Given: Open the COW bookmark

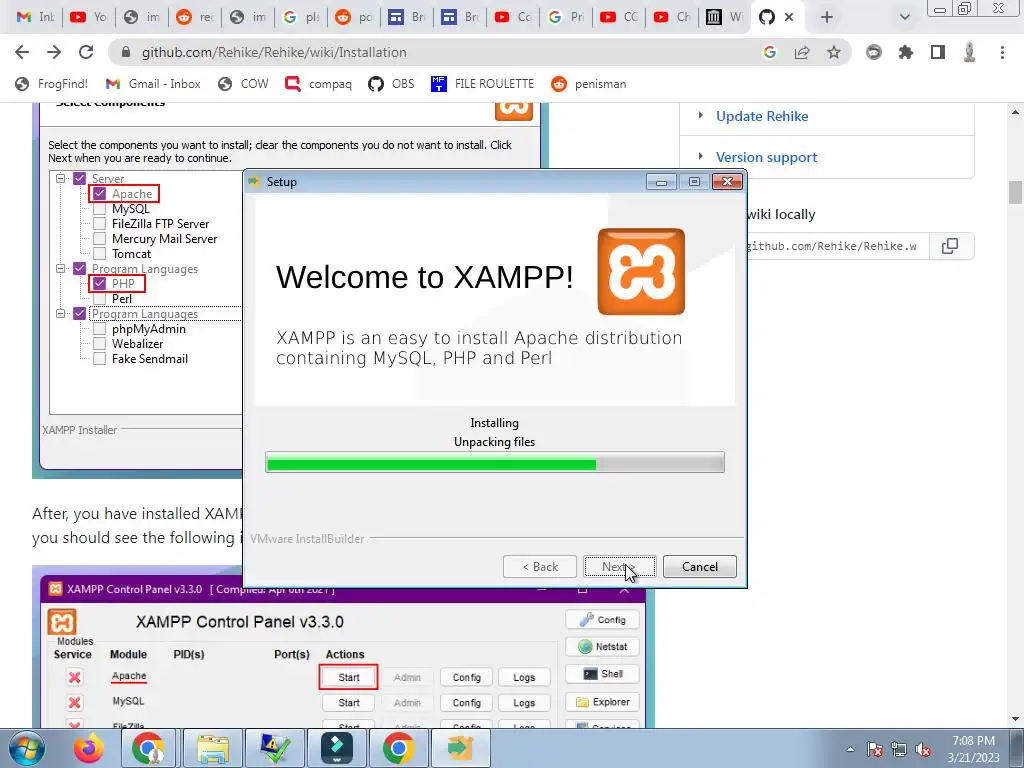Looking at the screenshot, I should [243, 84].
